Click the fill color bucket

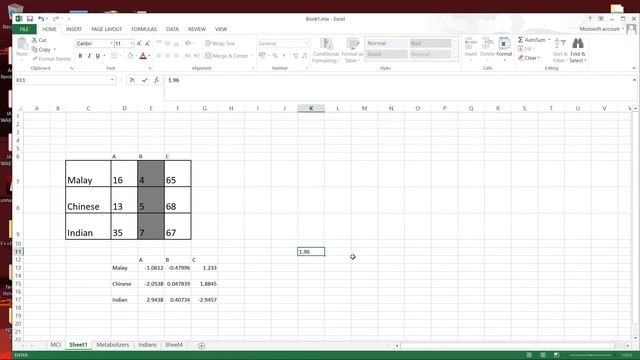click(x=130, y=56)
